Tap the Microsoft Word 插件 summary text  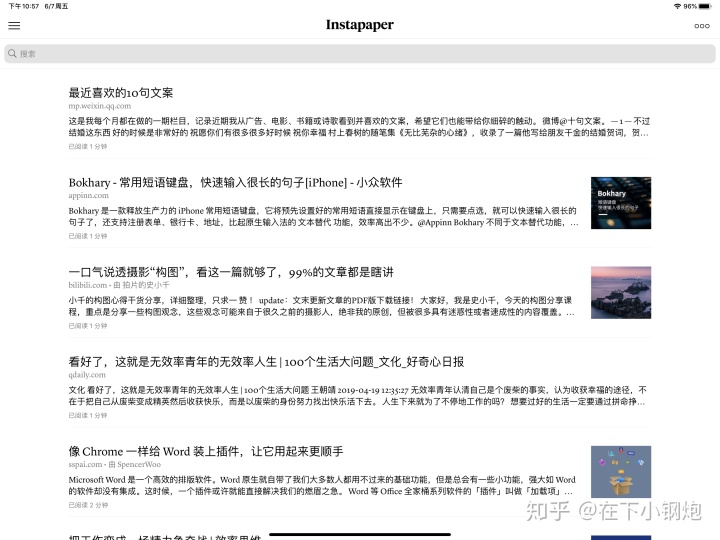(322, 485)
